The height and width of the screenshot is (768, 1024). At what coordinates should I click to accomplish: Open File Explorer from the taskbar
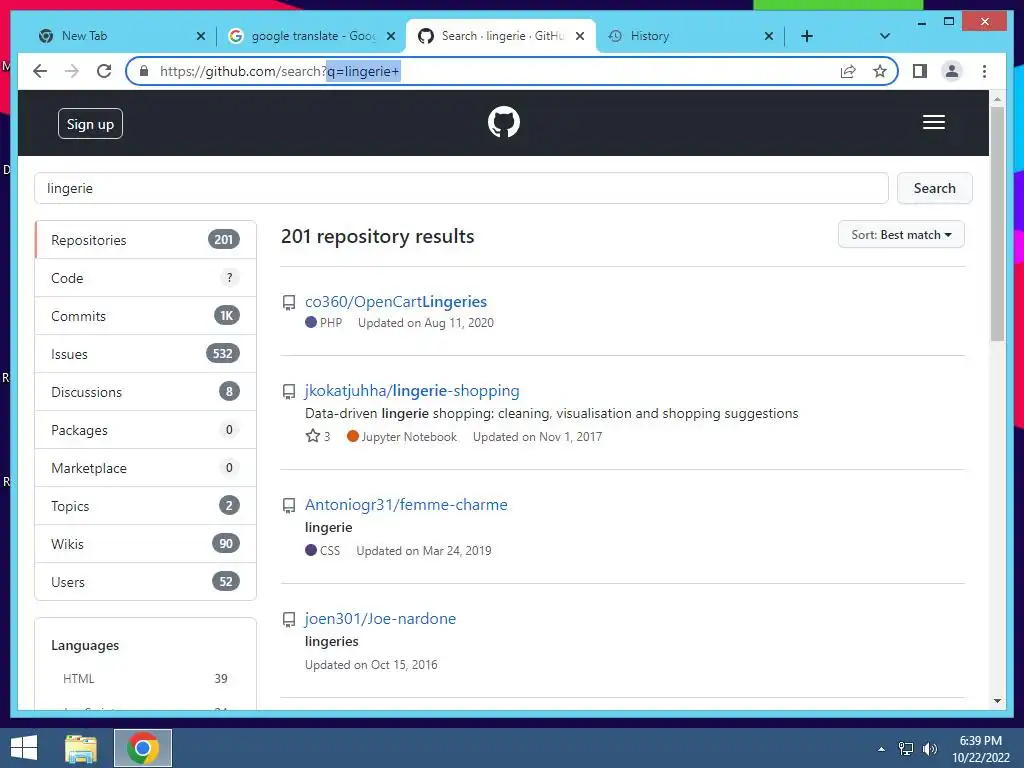point(81,748)
